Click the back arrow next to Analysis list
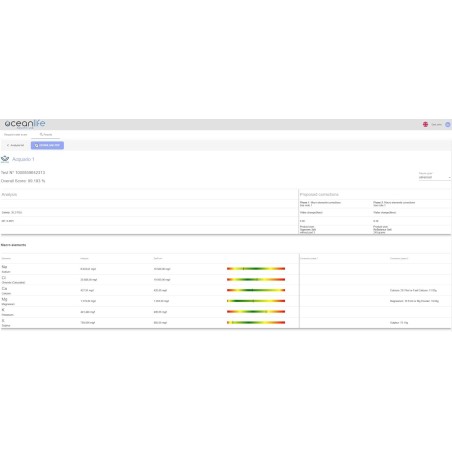Viewport: 452px width, 452px height. coord(8,145)
